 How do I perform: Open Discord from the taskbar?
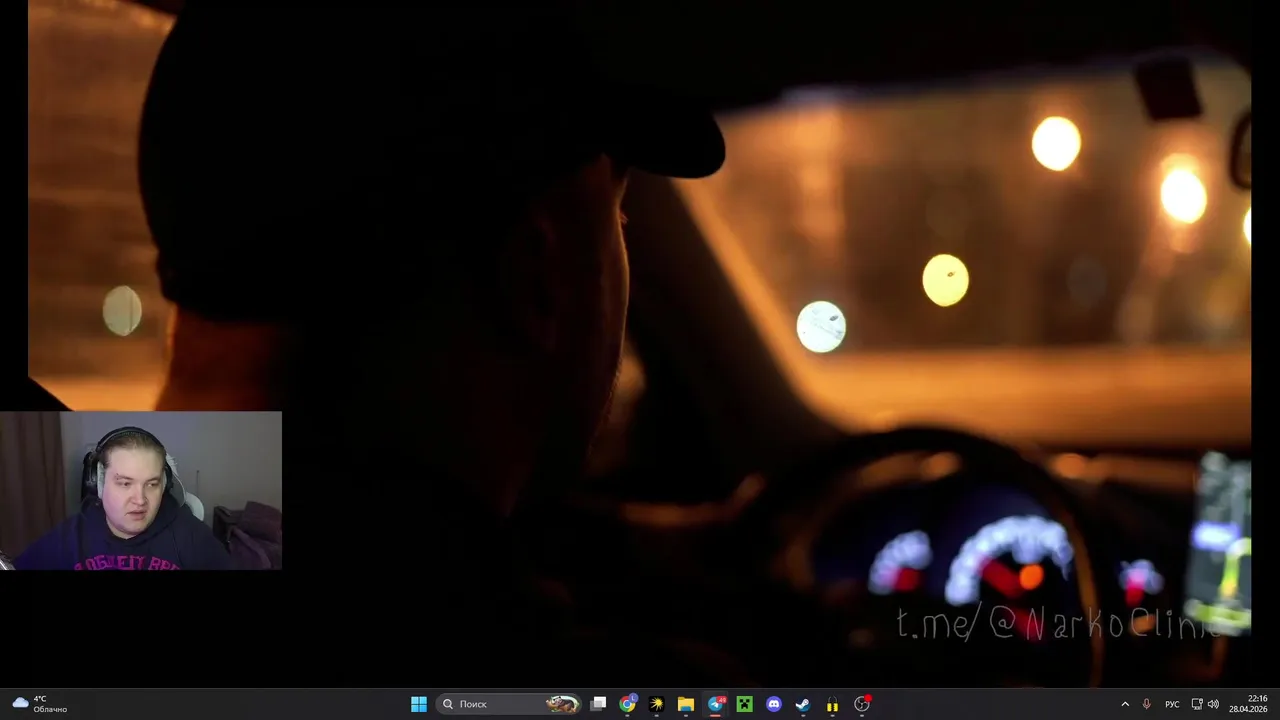pyautogui.click(x=773, y=704)
